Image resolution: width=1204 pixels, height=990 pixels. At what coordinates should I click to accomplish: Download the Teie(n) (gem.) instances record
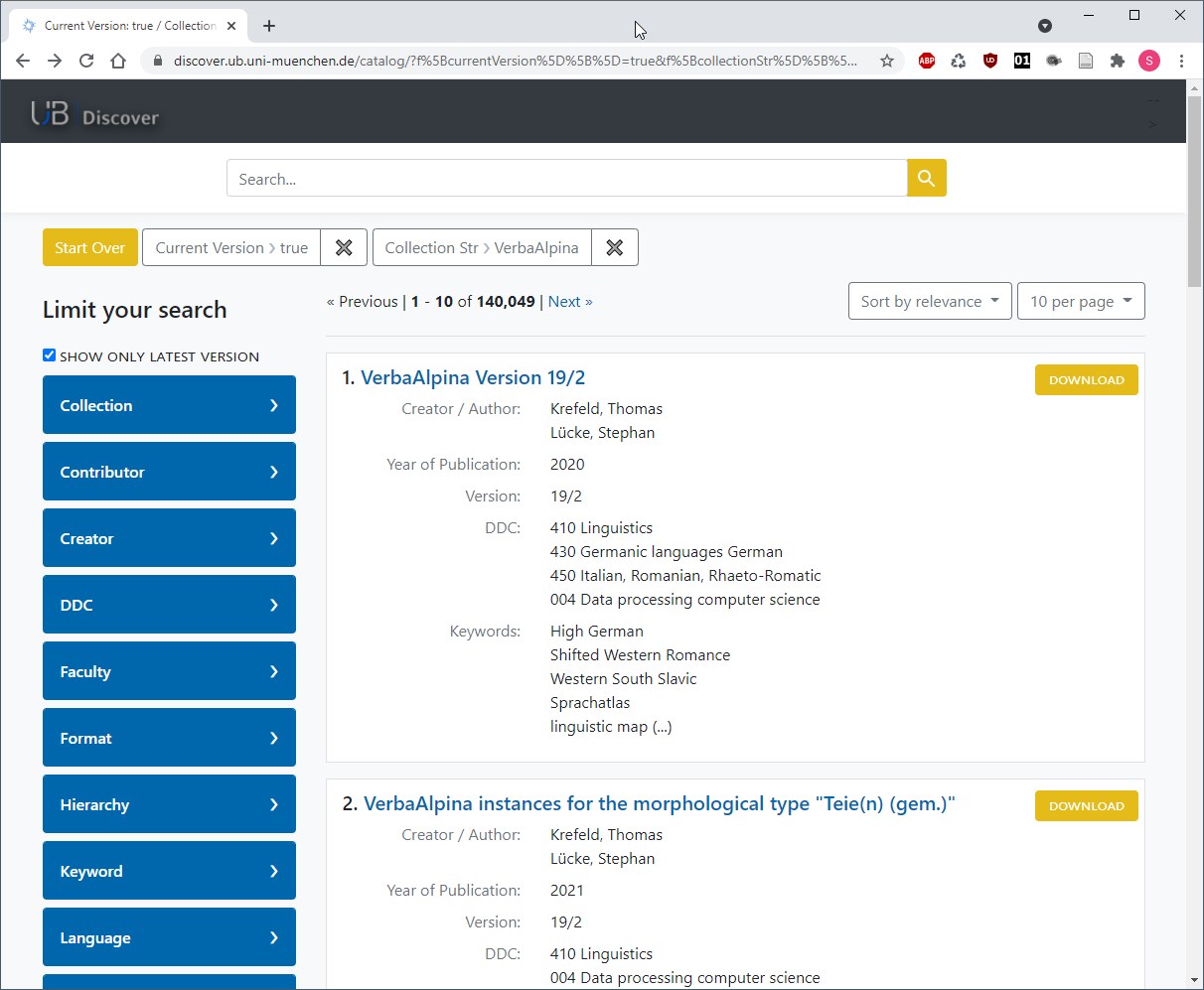tap(1086, 806)
